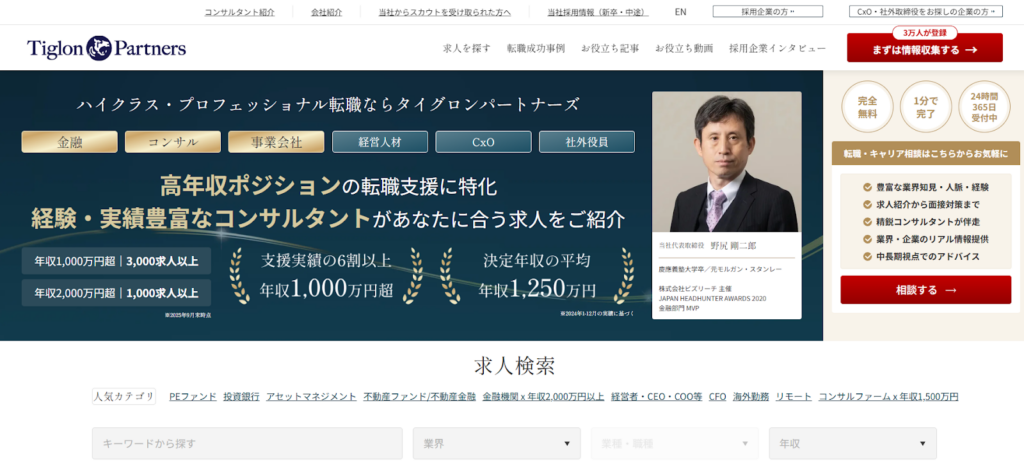Select the 事業会社 gold tab
Viewport: 1024px width, 467px height.
[x=276, y=142]
